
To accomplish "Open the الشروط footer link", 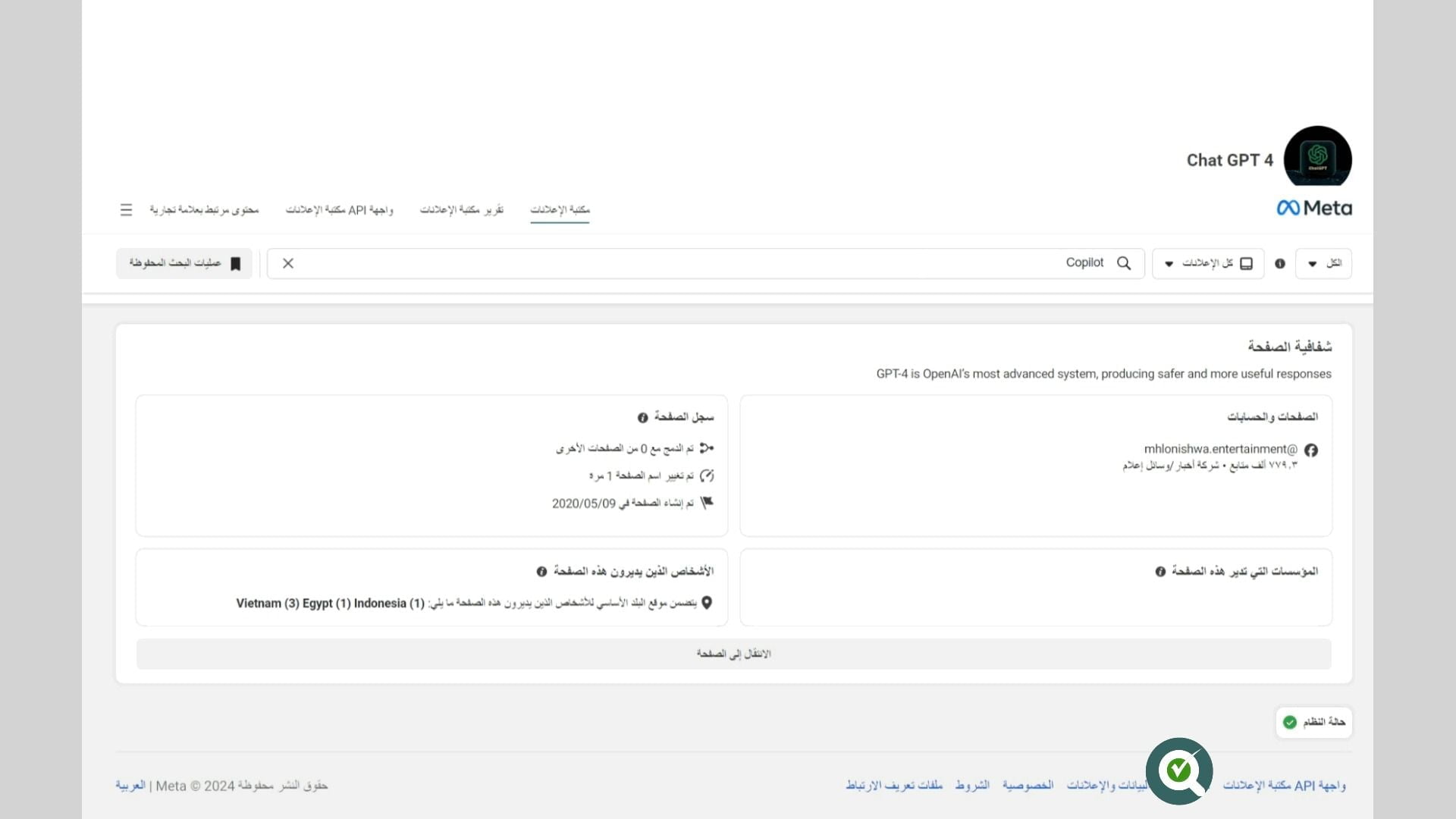I will click(972, 786).
